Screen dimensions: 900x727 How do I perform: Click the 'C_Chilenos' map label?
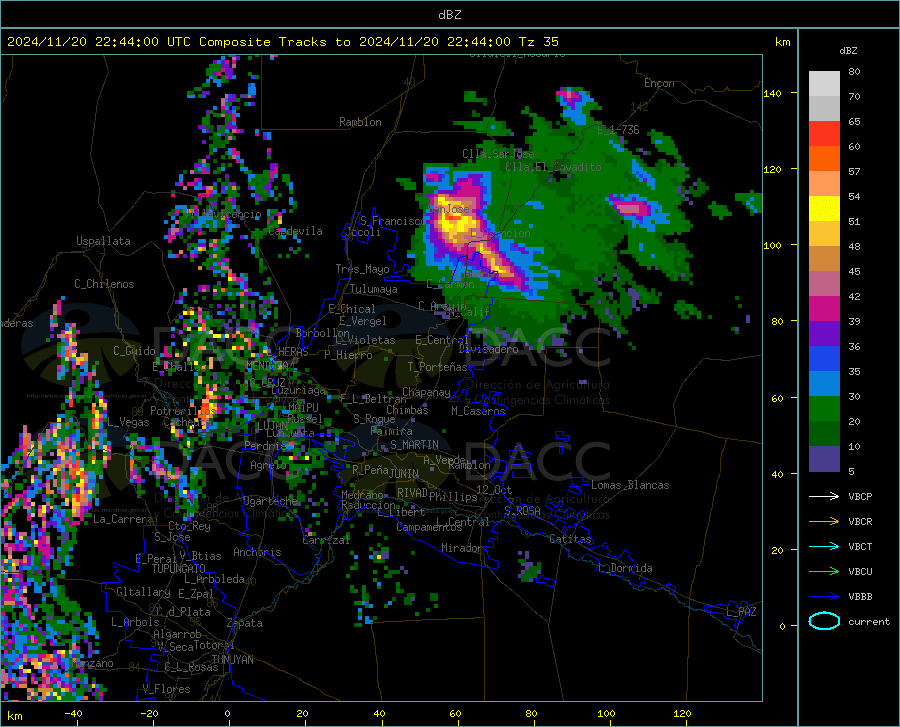104,284
